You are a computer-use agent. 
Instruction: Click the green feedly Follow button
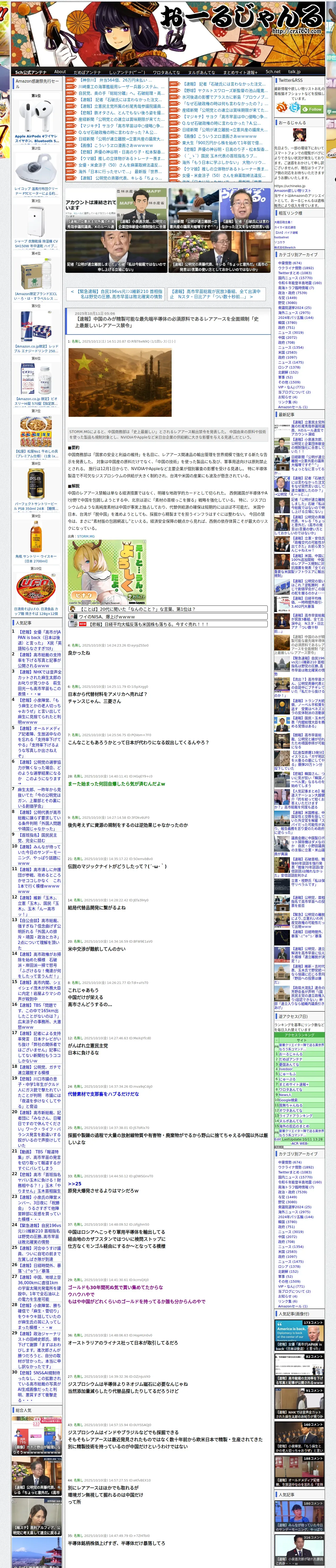pyautogui.click(x=312, y=109)
